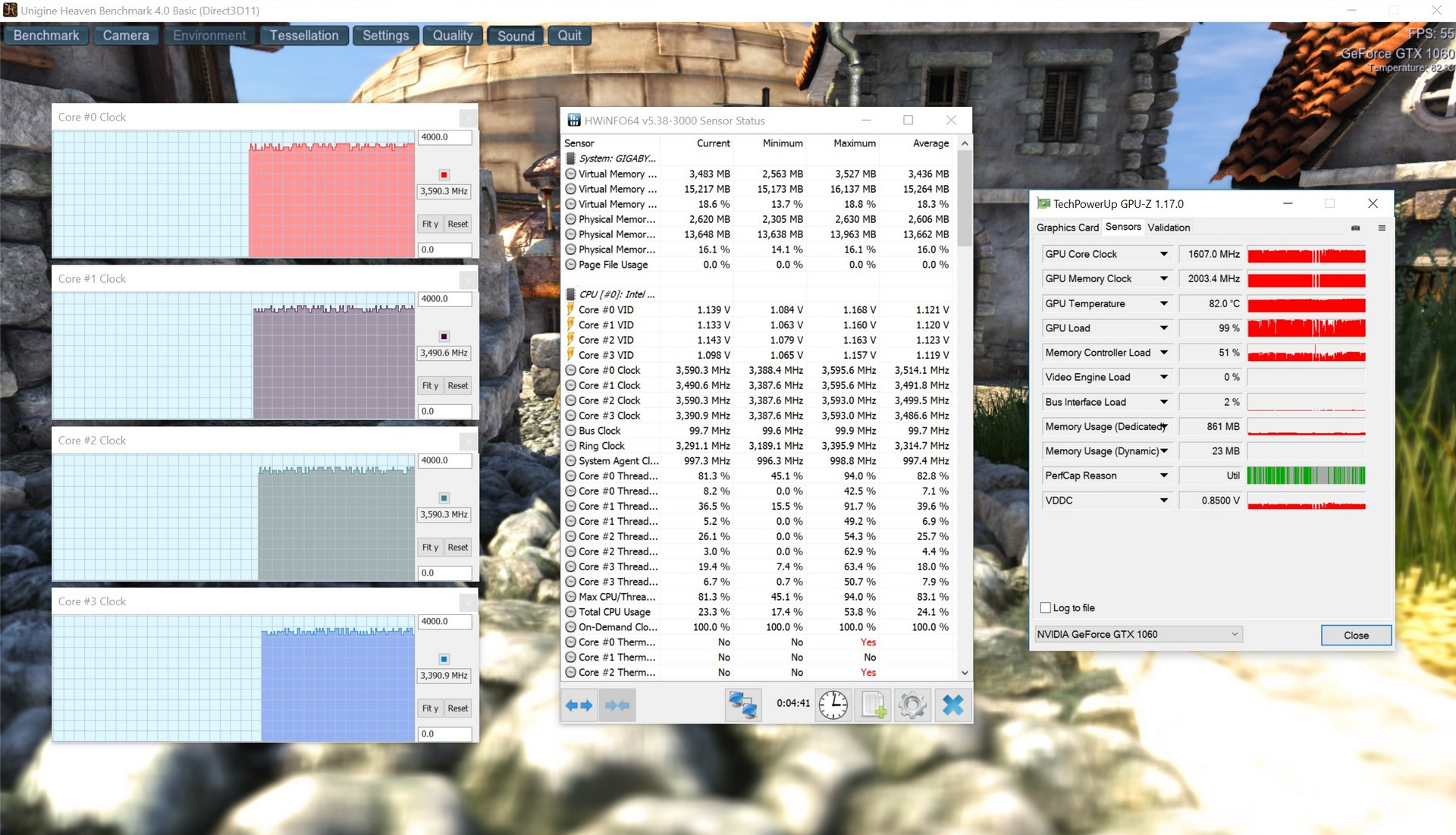Screen dimensions: 1456x835
Task: Click the Benchmark button in Heaven toolbar
Action: tap(46, 36)
